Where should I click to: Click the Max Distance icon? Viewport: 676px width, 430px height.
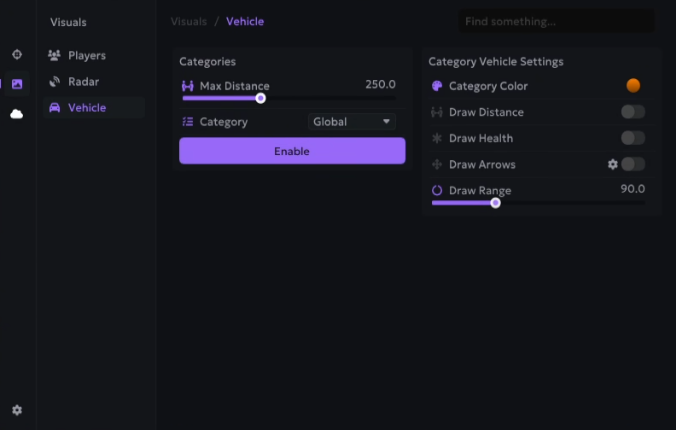click(188, 86)
